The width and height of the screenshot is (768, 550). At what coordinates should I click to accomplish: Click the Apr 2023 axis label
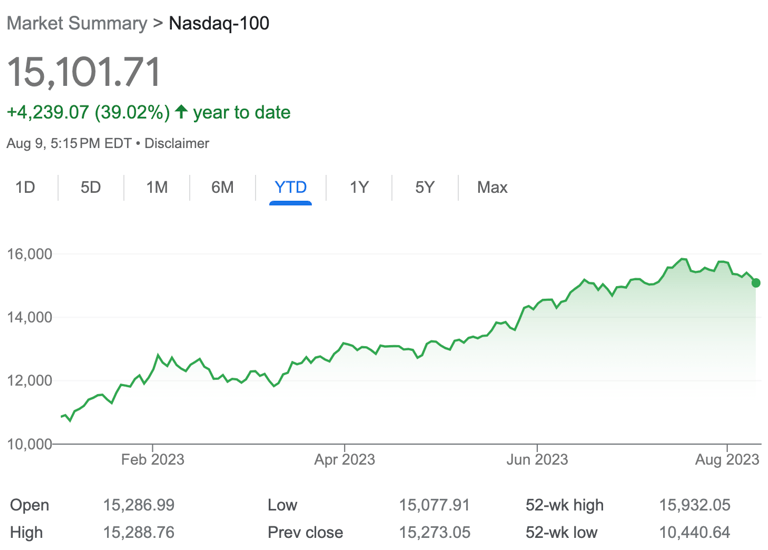coord(344,459)
